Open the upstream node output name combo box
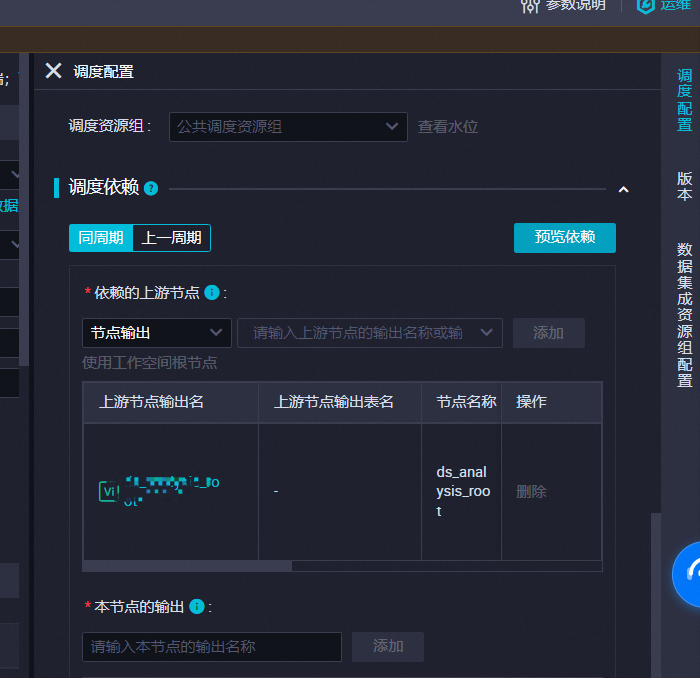This screenshot has width=700, height=678. click(x=370, y=333)
